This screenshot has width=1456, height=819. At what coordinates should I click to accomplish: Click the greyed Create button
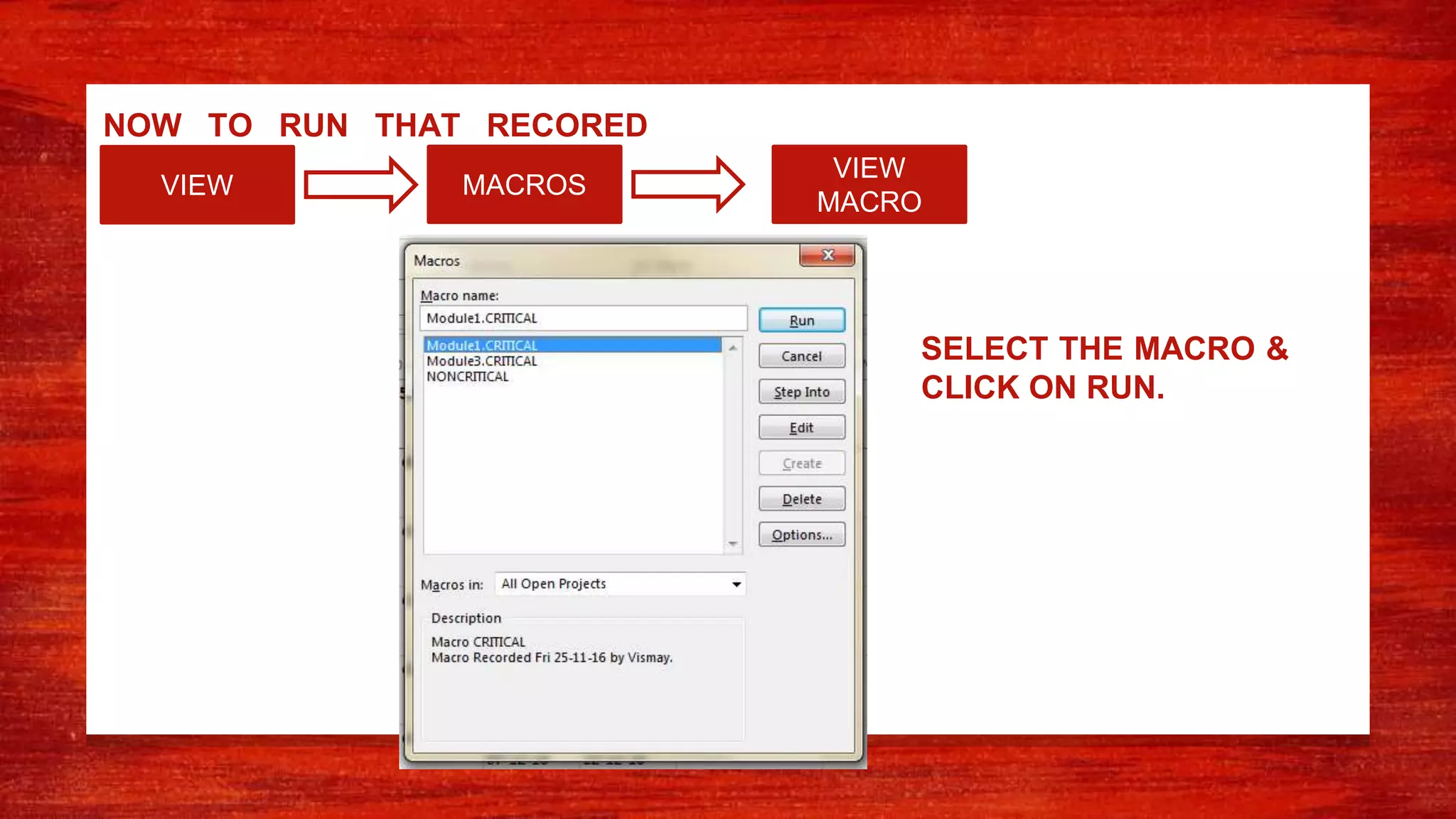click(802, 463)
